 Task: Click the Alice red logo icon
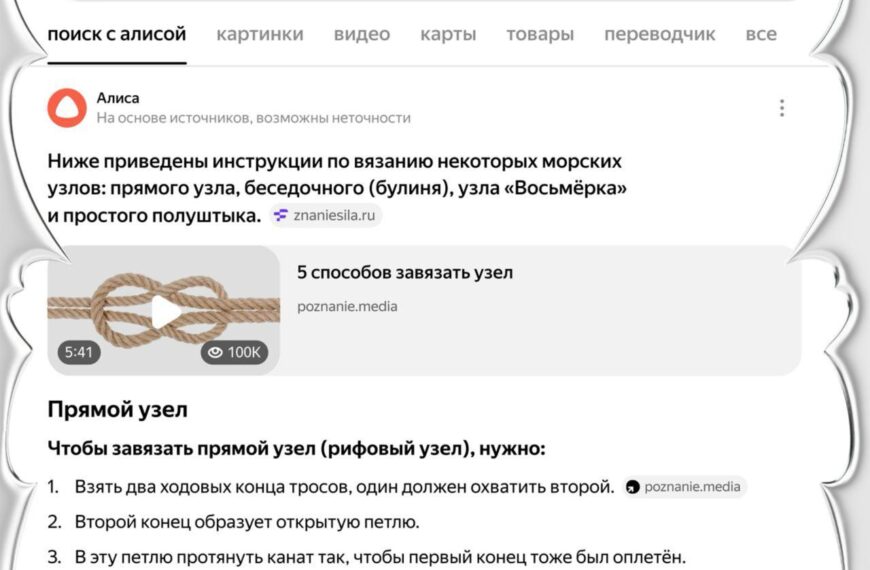point(67,108)
